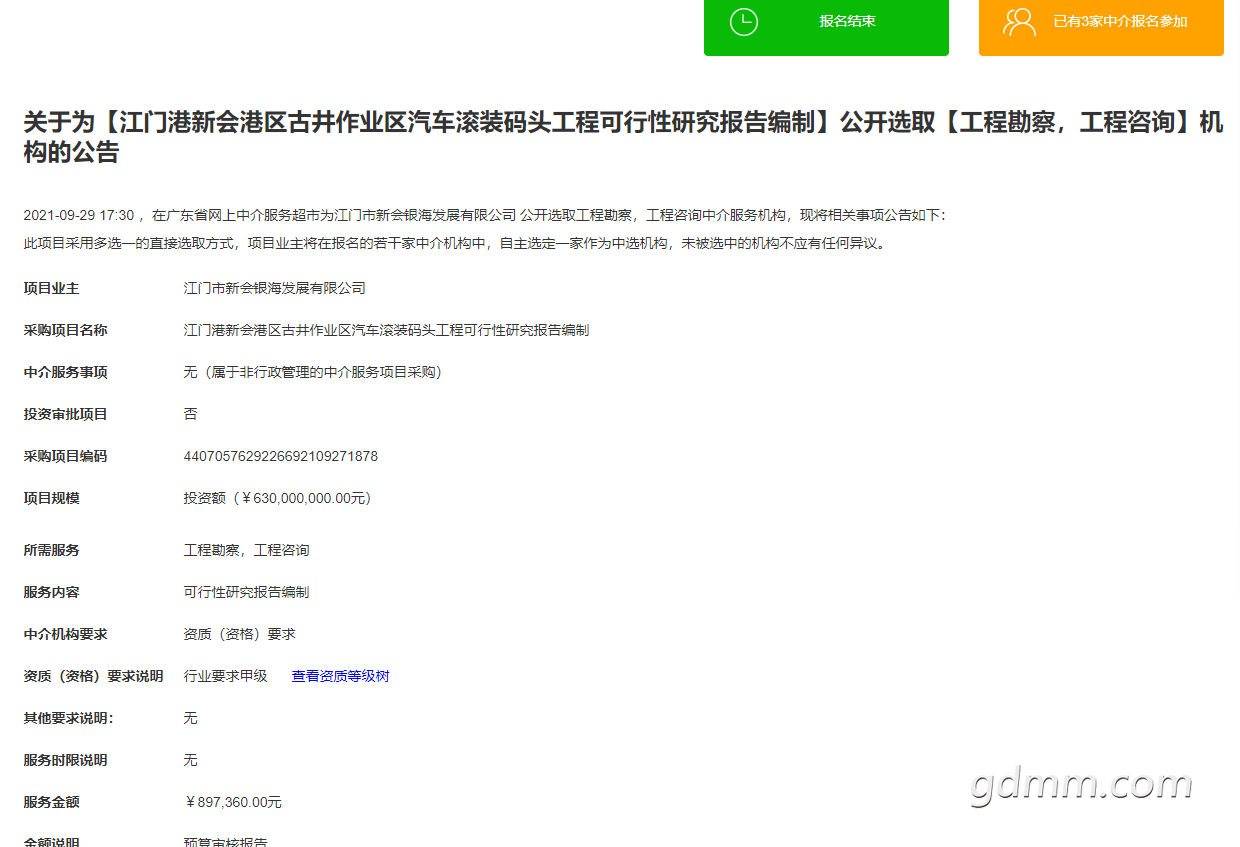This screenshot has height=847, width=1240.
Task: Select the 项目业主 value 江门市新会银海发展有限公司
Action: coord(274,288)
